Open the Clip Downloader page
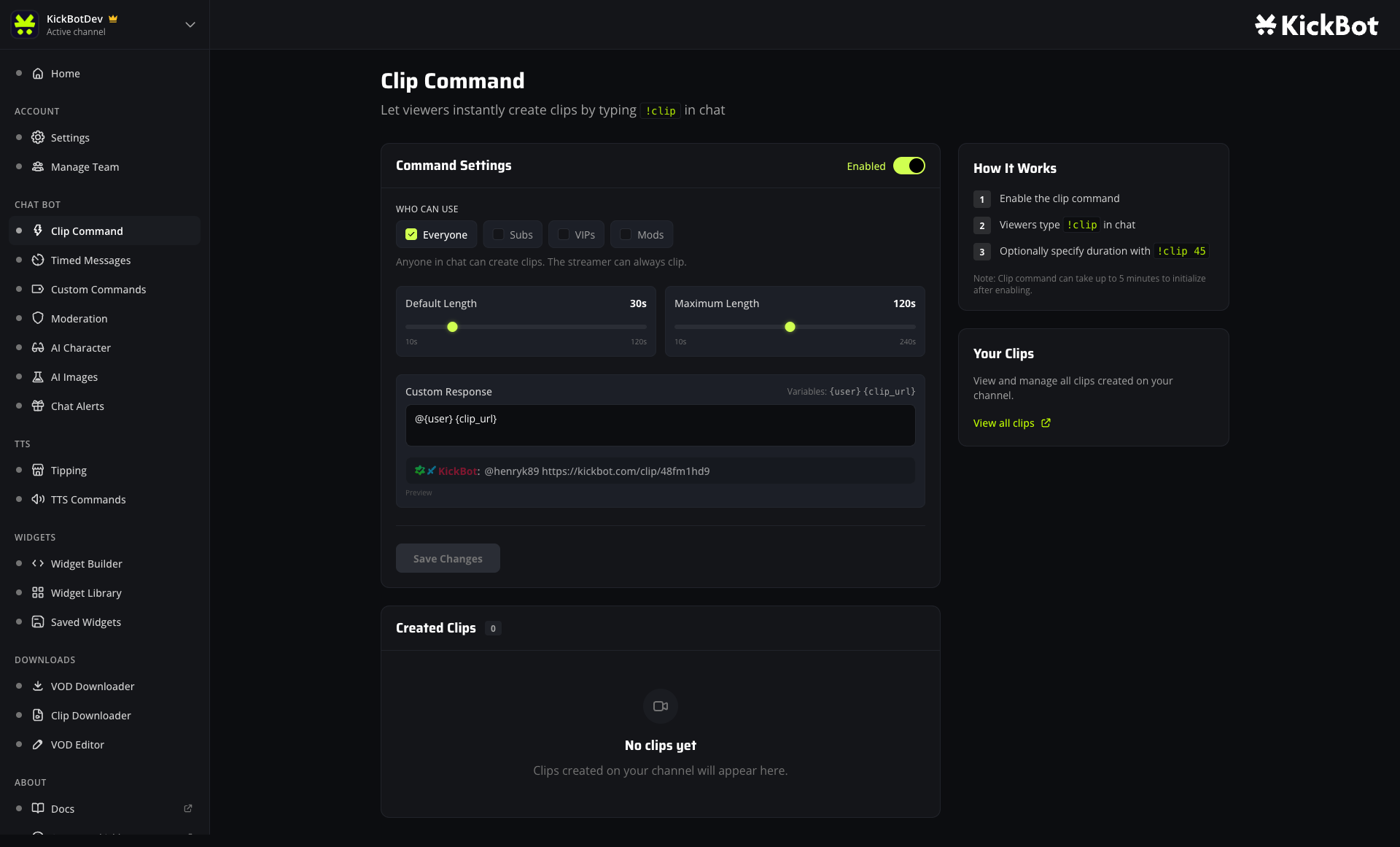The height and width of the screenshot is (847, 1400). pyautogui.click(x=104, y=716)
